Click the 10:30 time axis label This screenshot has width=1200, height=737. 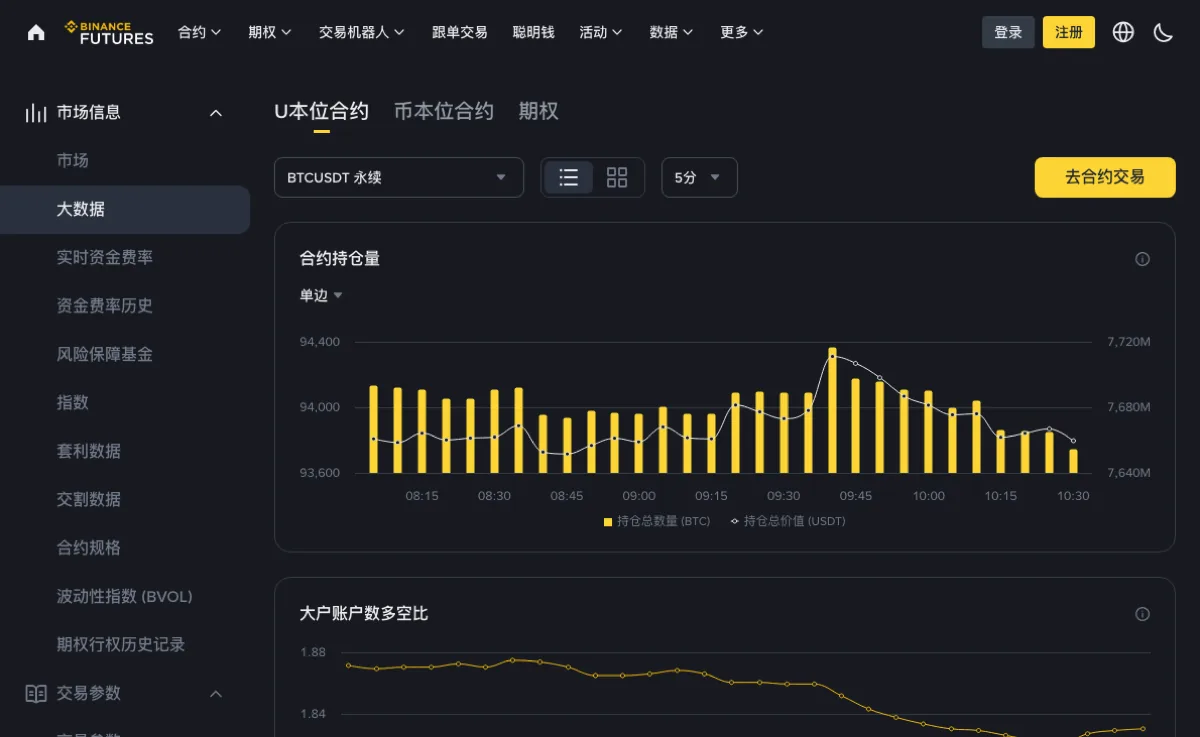point(1073,496)
